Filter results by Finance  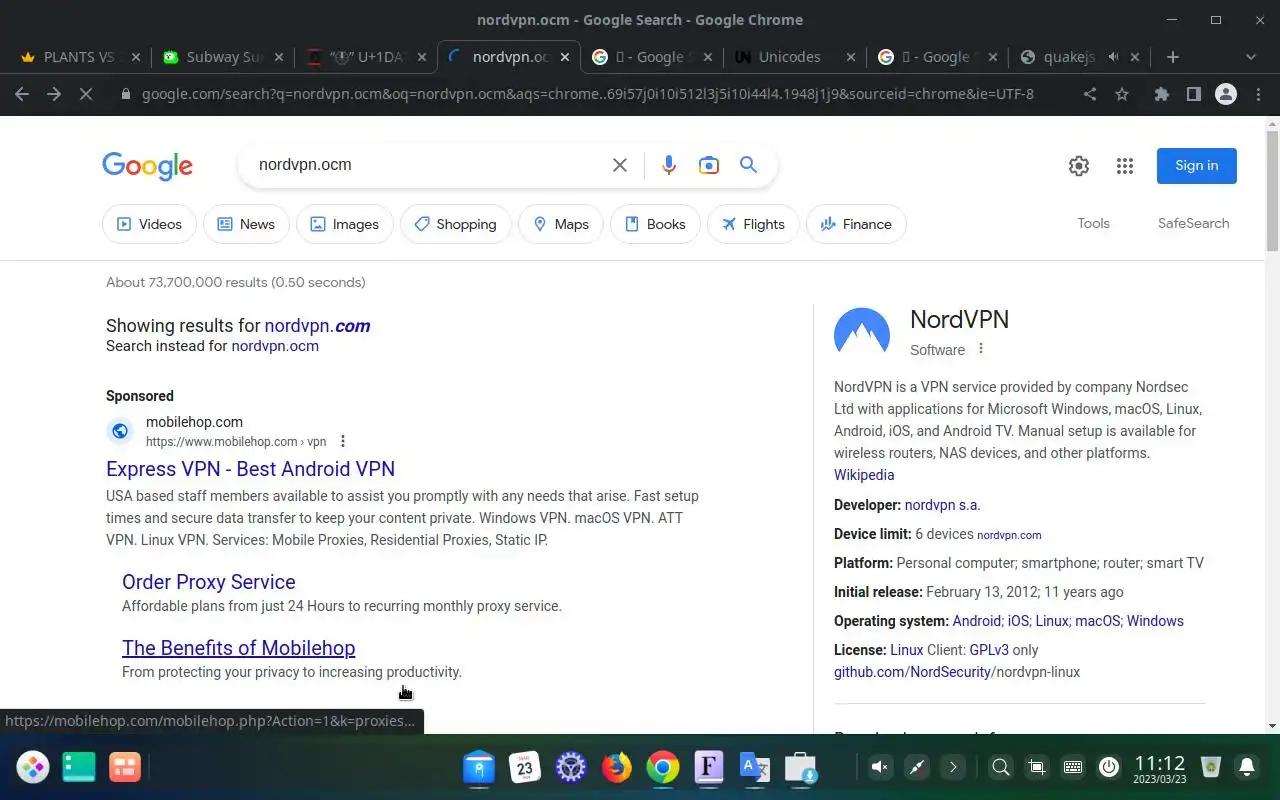[x=856, y=224]
